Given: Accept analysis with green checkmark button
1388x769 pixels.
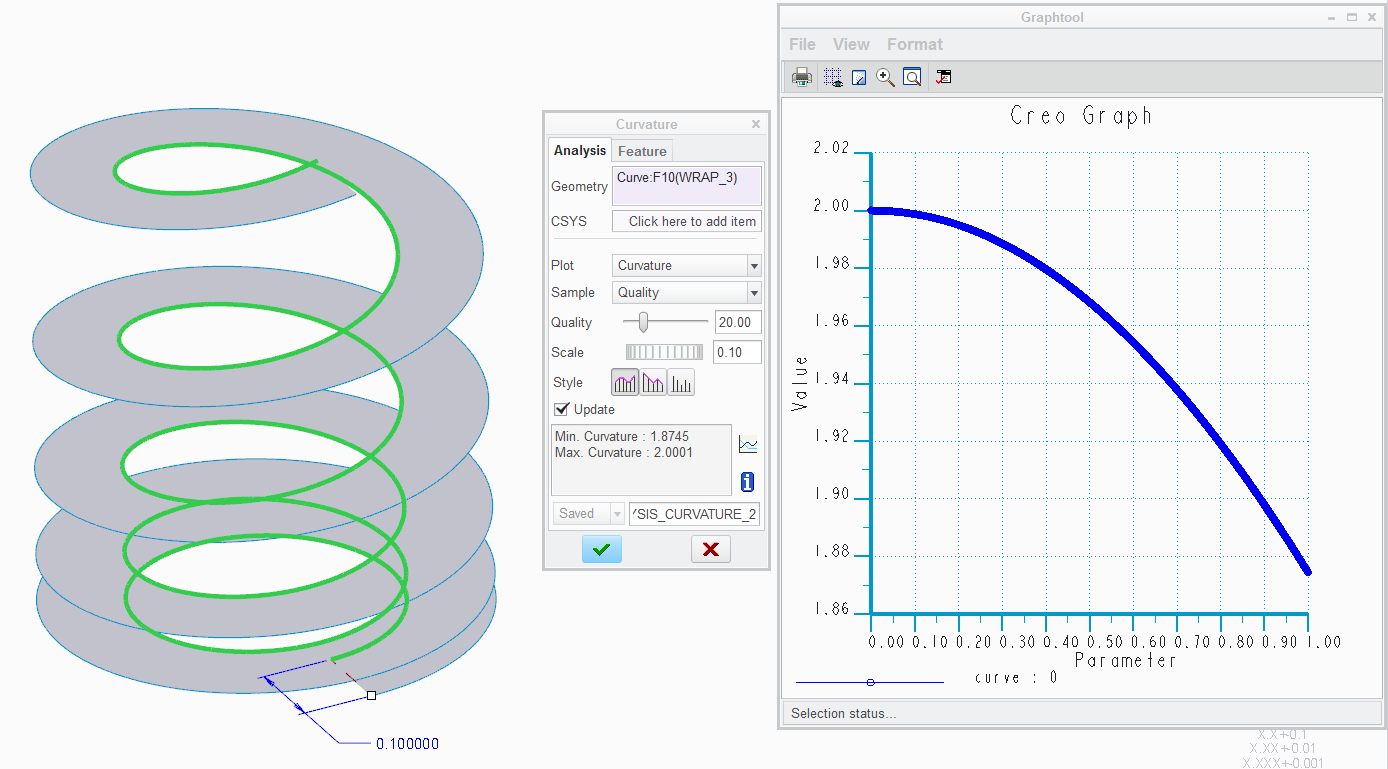Looking at the screenshot, I should (602, 549).
